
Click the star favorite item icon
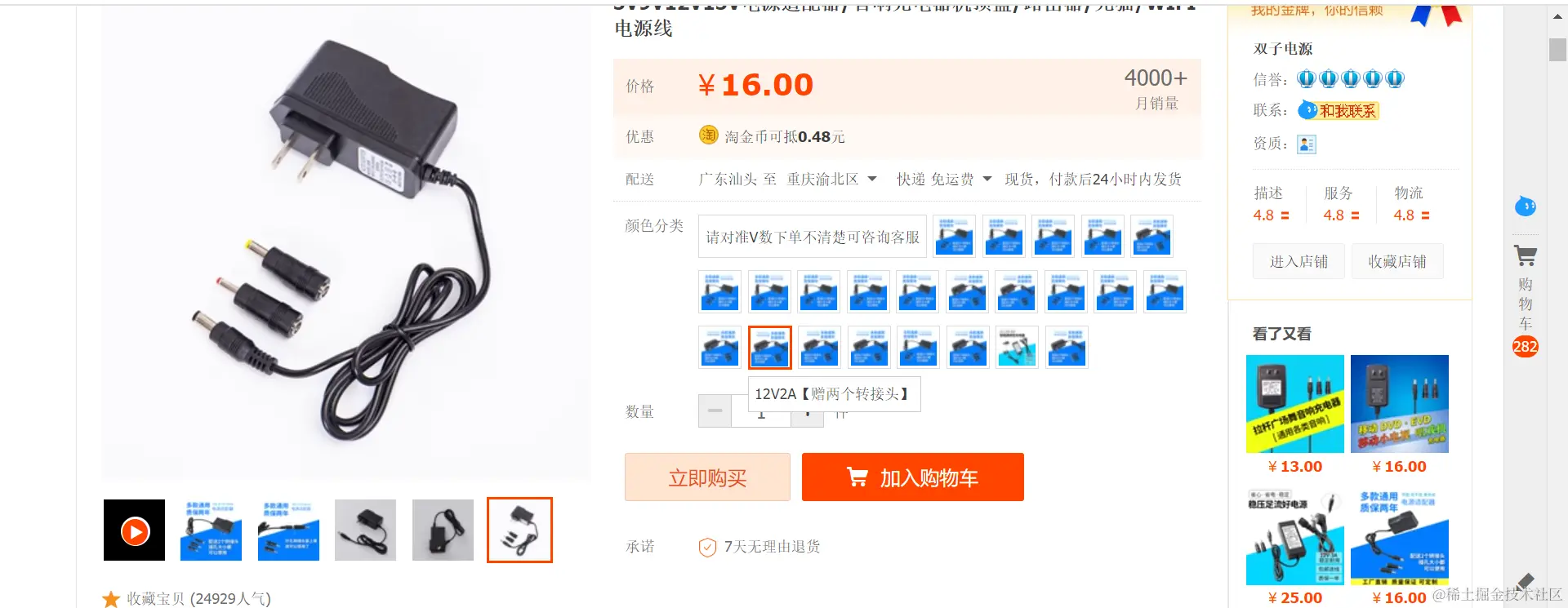point(111,599)
